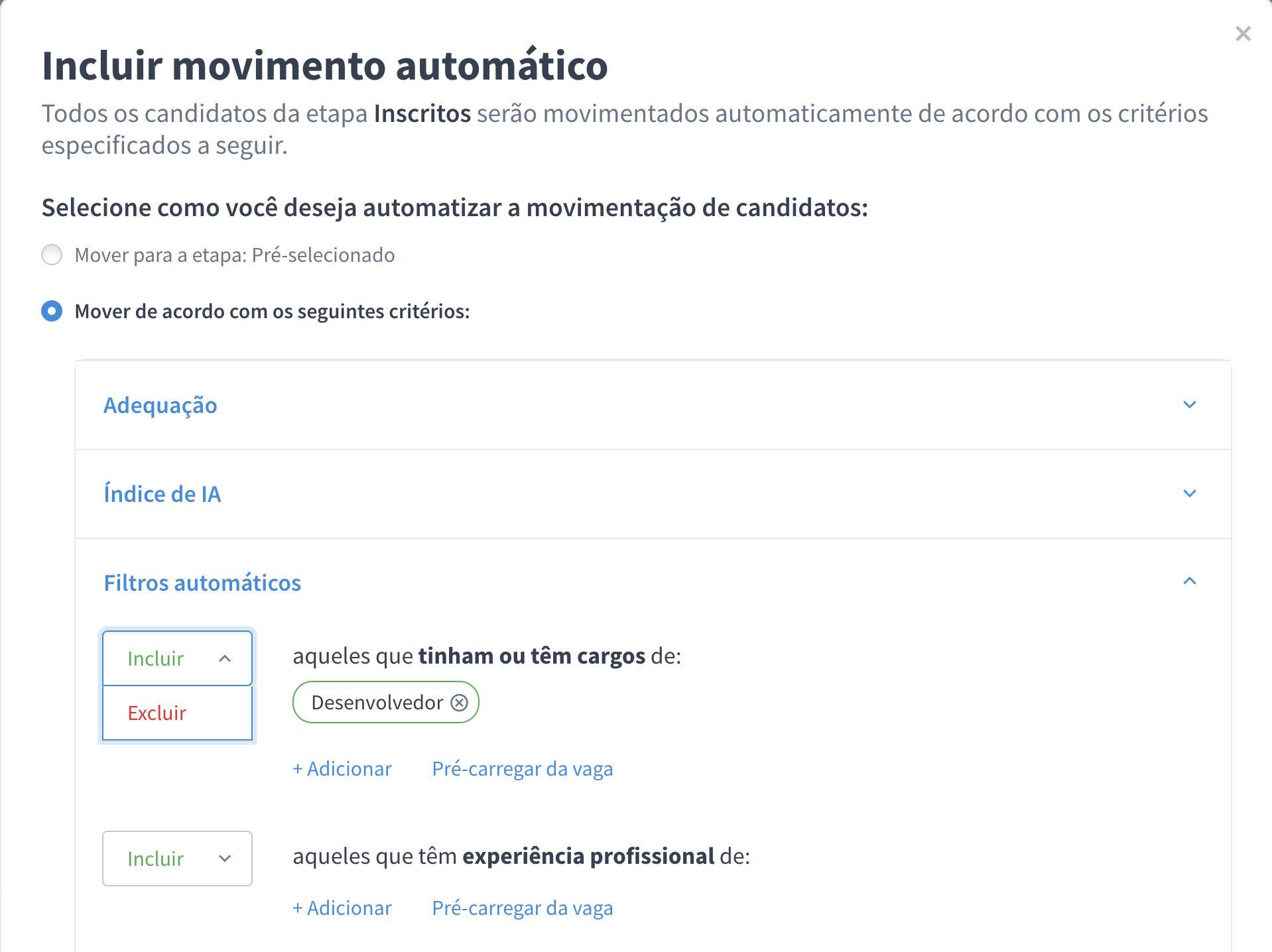Click the Índice de IA chevron icon
1272x952 pixels.
coord(1190,493)
